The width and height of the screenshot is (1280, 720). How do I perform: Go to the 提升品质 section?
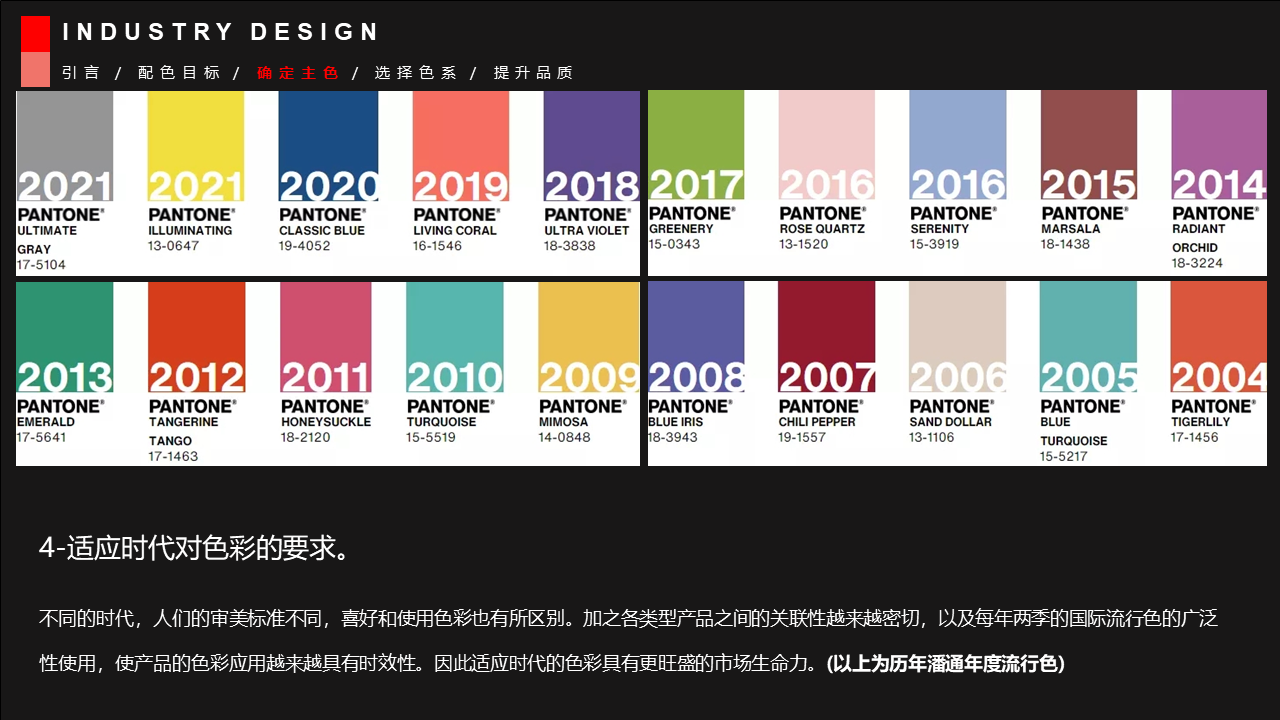[533, 72]
